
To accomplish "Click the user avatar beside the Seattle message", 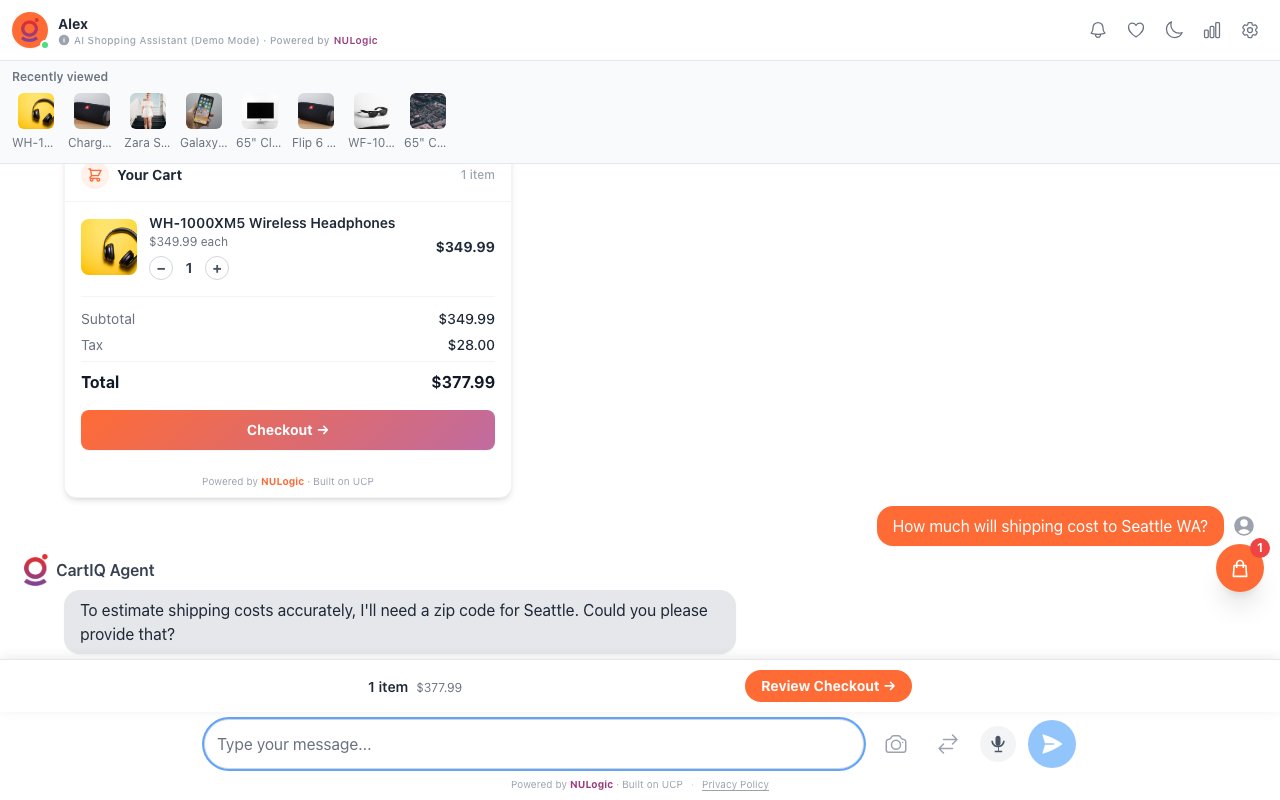I will click(x=1243, y=526).
